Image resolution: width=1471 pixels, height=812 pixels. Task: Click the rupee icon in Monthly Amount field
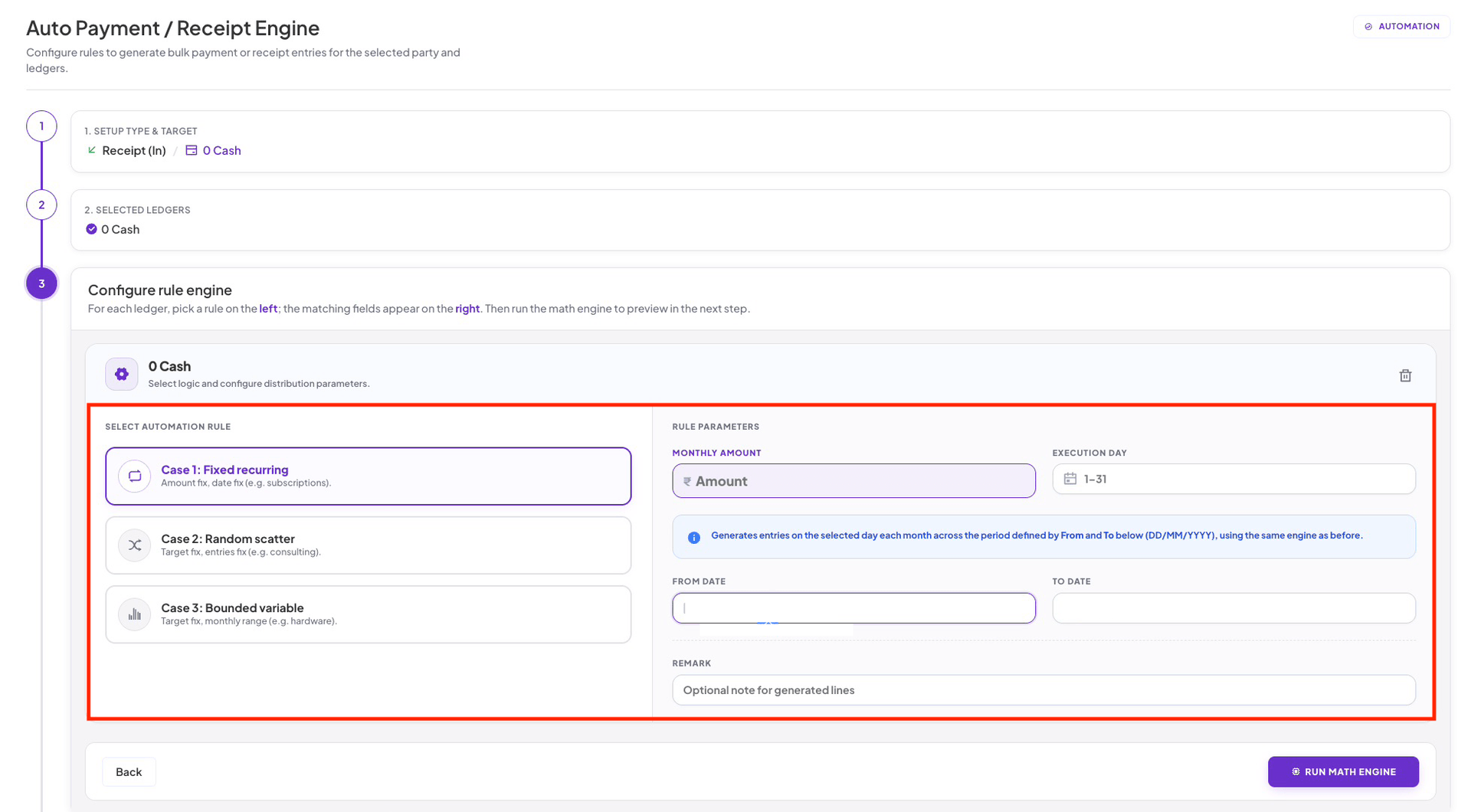point(687,481)
